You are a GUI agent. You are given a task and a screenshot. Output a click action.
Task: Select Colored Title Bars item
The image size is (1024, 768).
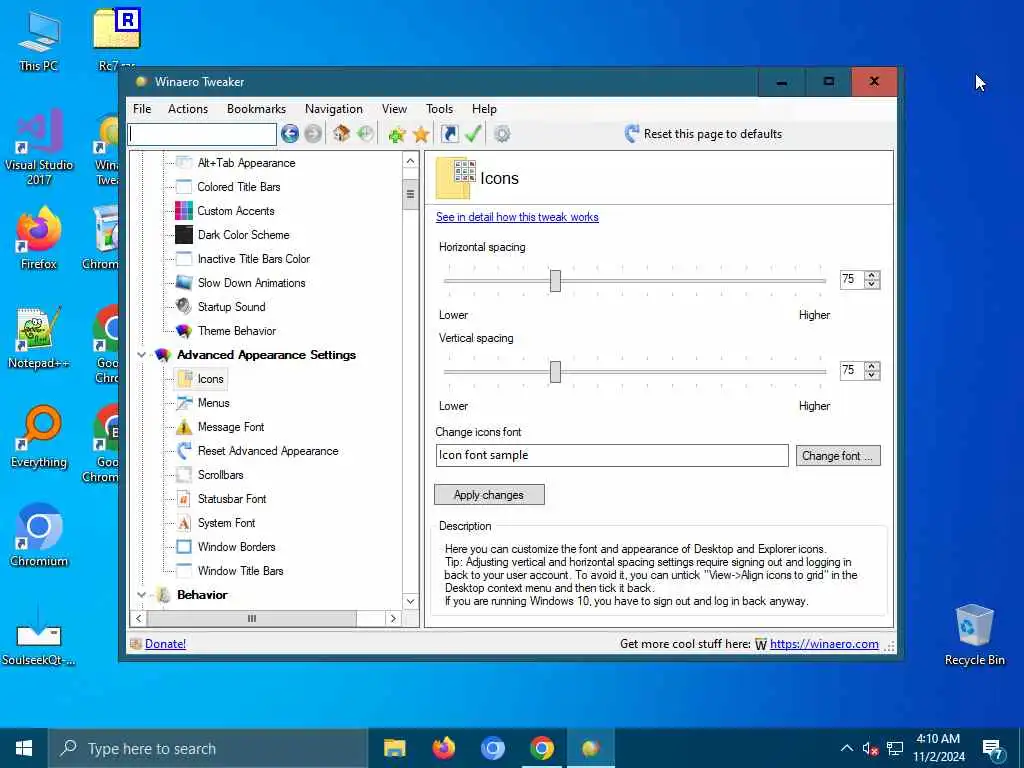click(x=238, y=187)
